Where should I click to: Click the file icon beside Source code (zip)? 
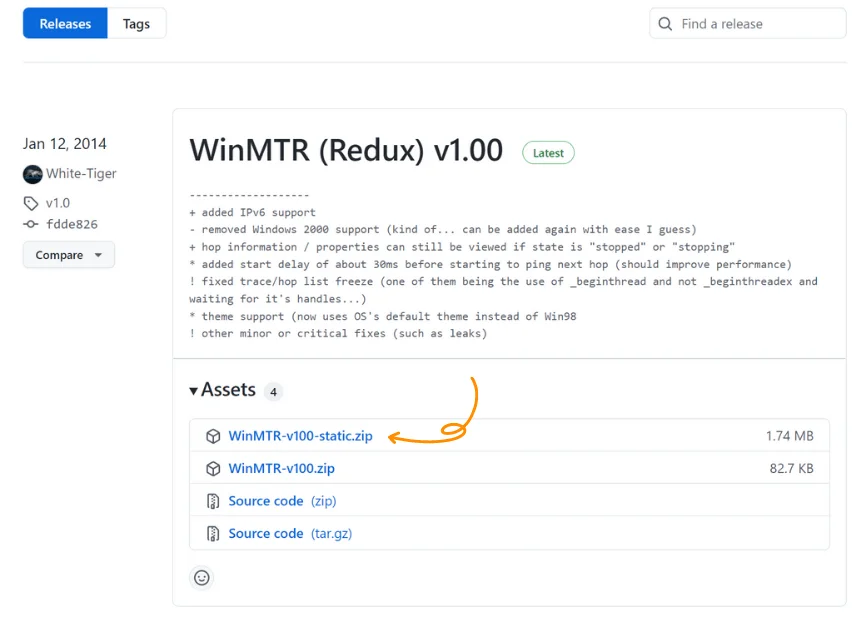[213, 501]
